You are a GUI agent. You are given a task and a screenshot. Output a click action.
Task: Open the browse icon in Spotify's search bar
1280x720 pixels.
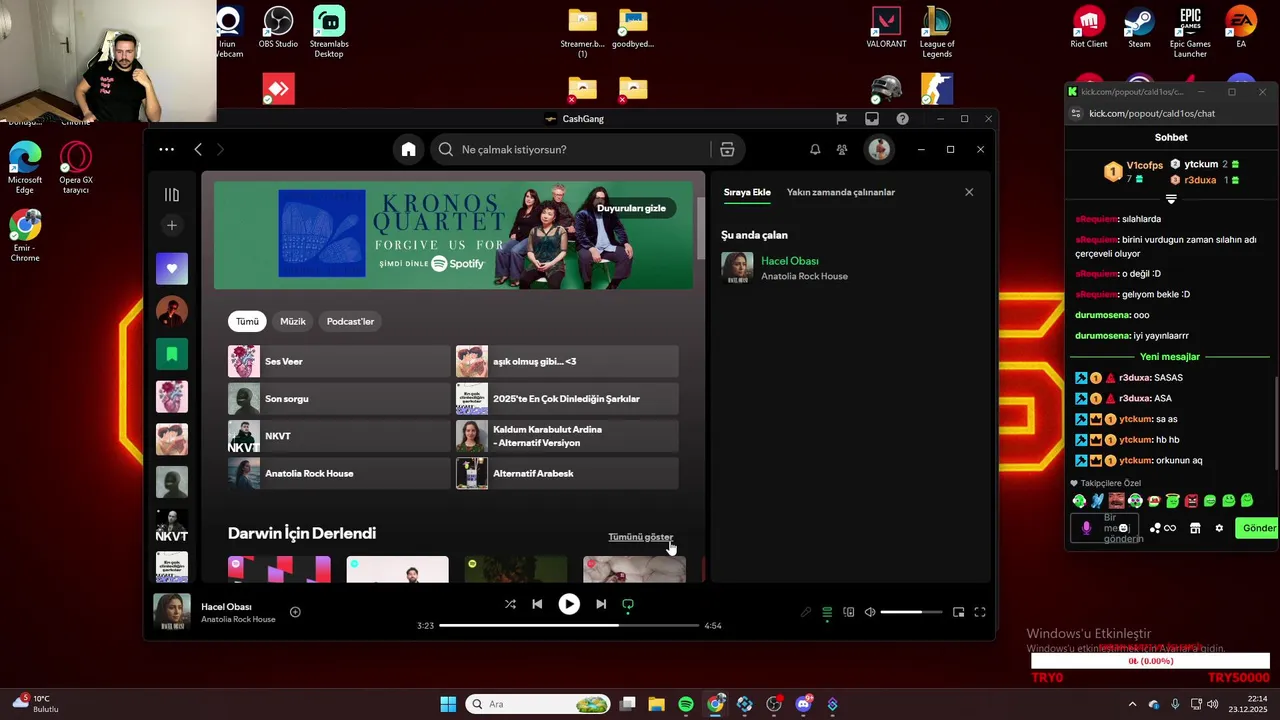(727, 150)
